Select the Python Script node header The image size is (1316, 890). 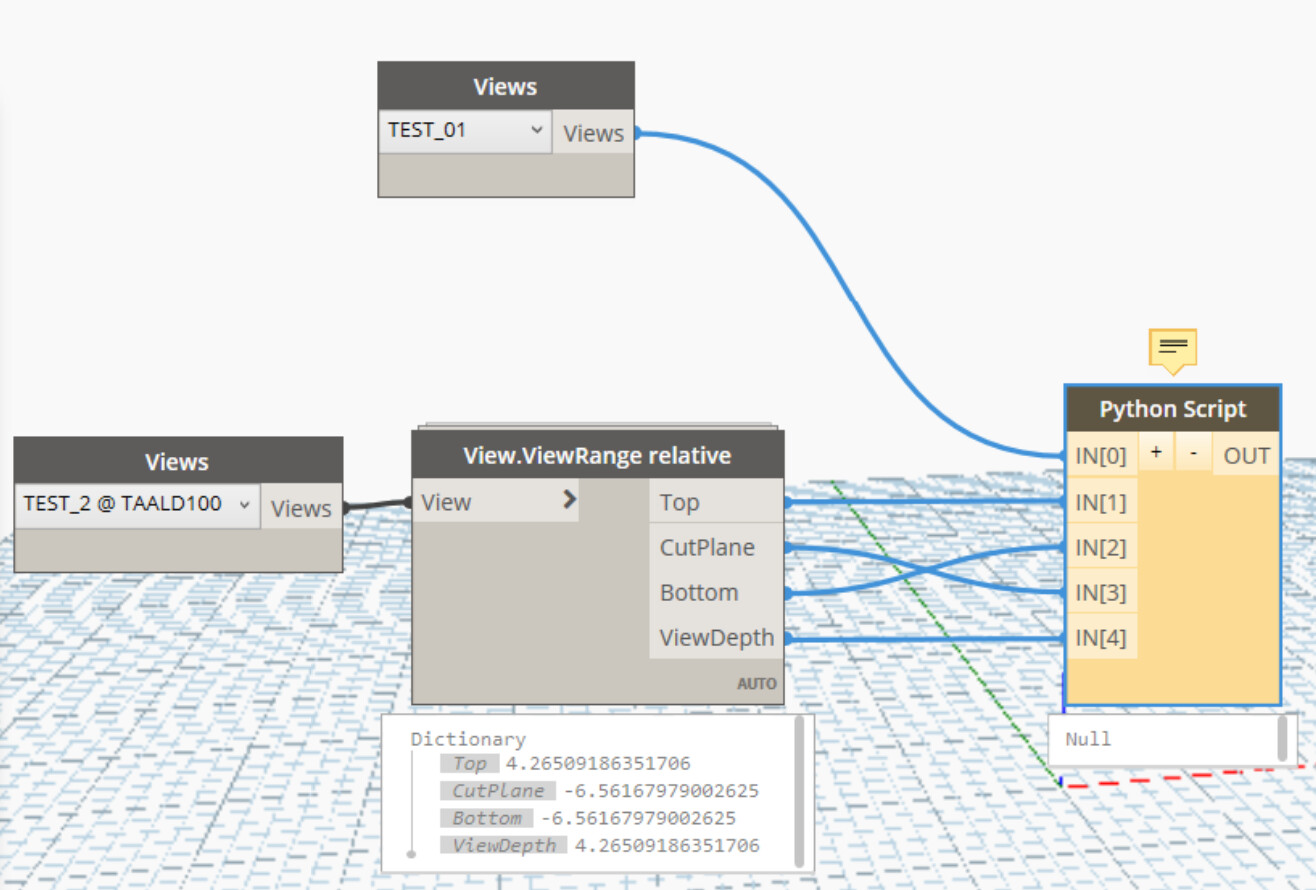[1173, 409]
